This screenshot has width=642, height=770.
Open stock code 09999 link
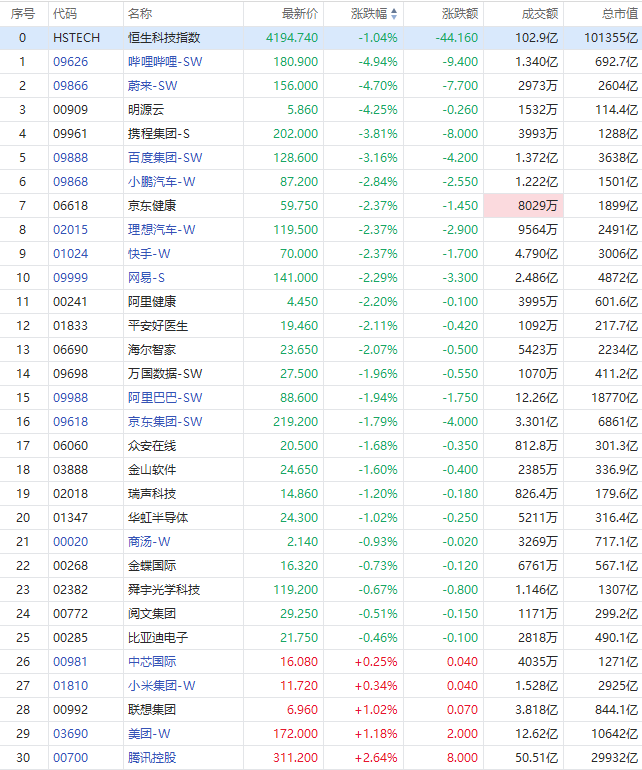click(71, 278)
